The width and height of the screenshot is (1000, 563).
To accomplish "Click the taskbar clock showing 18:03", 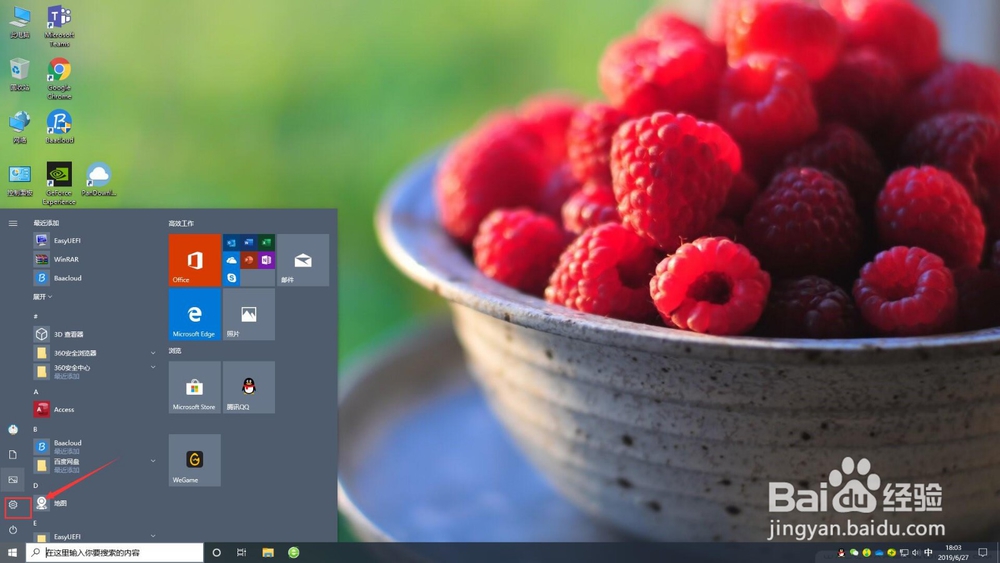I will (953, 552).
